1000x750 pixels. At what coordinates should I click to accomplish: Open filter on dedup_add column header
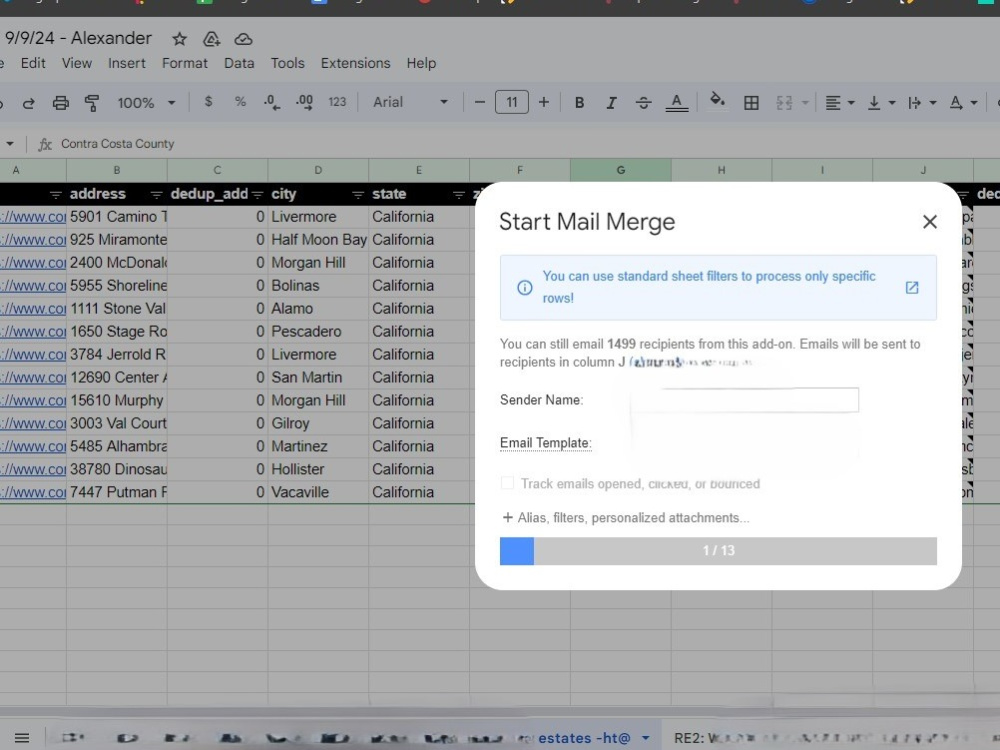(257, 195)
